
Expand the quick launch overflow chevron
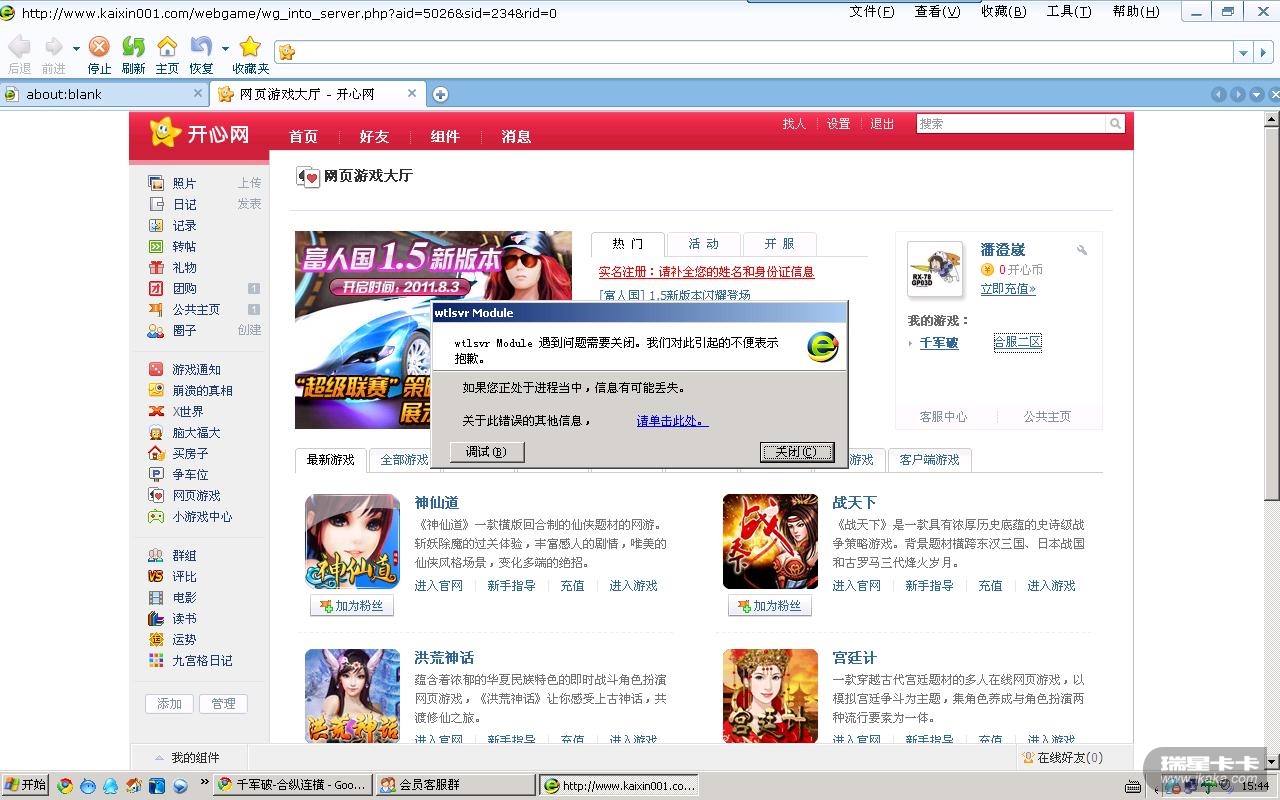[205, 782]
